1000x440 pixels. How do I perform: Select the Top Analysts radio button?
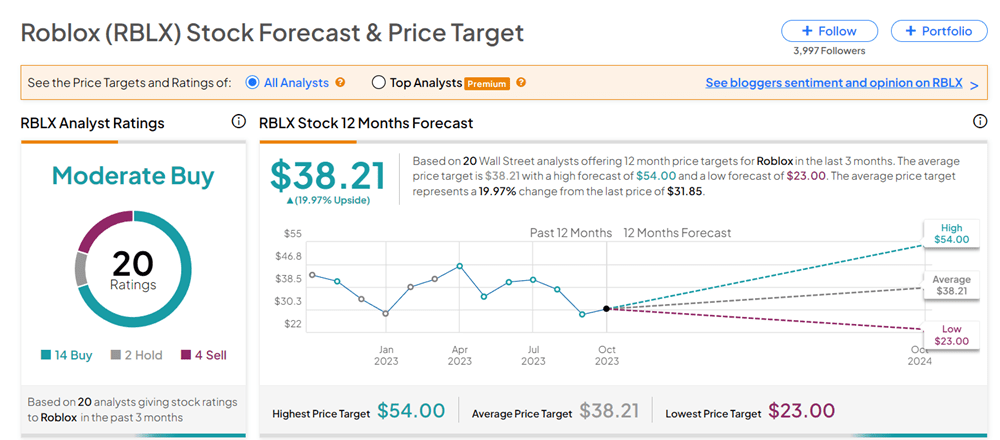point(378,83)
